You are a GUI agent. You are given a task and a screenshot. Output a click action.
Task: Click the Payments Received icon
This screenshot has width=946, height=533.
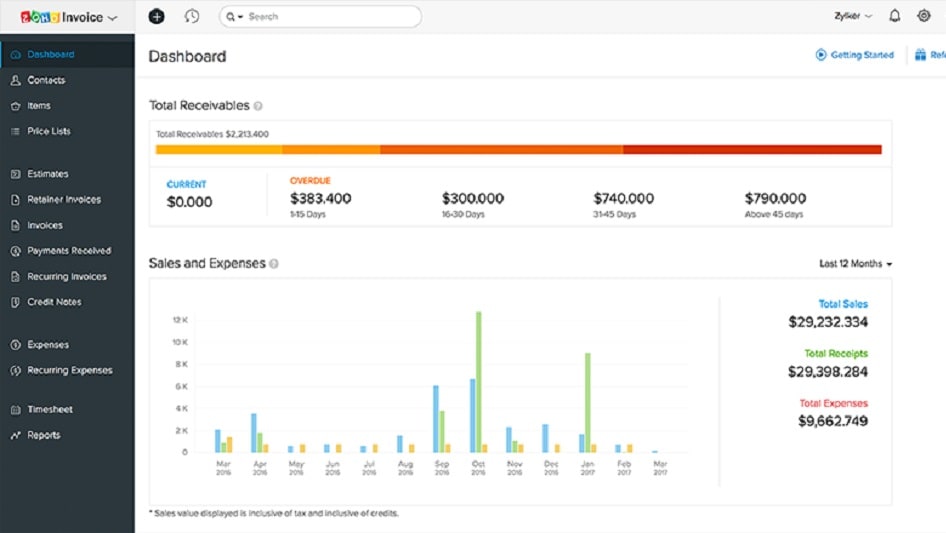[16, 251]
